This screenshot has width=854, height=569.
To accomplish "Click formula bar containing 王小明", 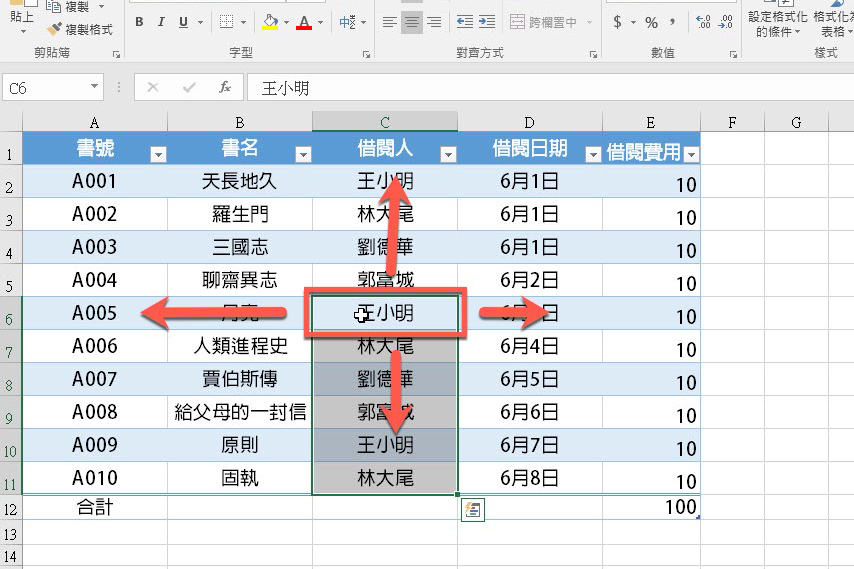I will (551, 88).
